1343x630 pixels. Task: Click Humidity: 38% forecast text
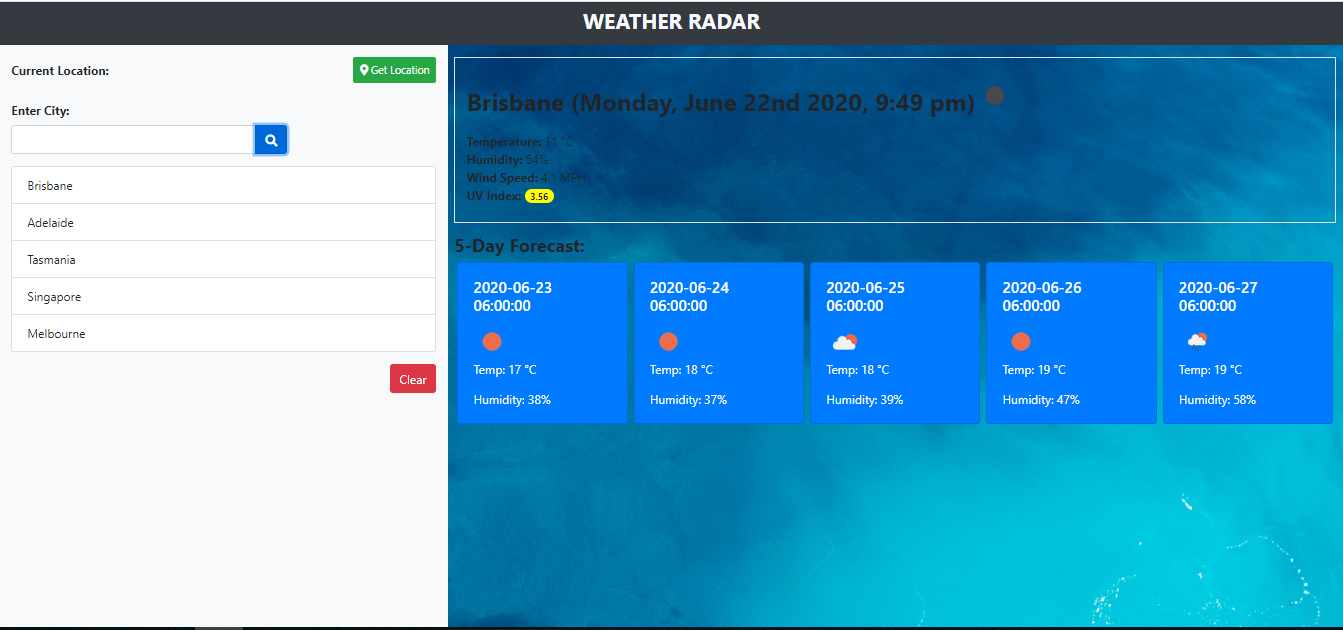pyautogui.click(x=512, y=400)
